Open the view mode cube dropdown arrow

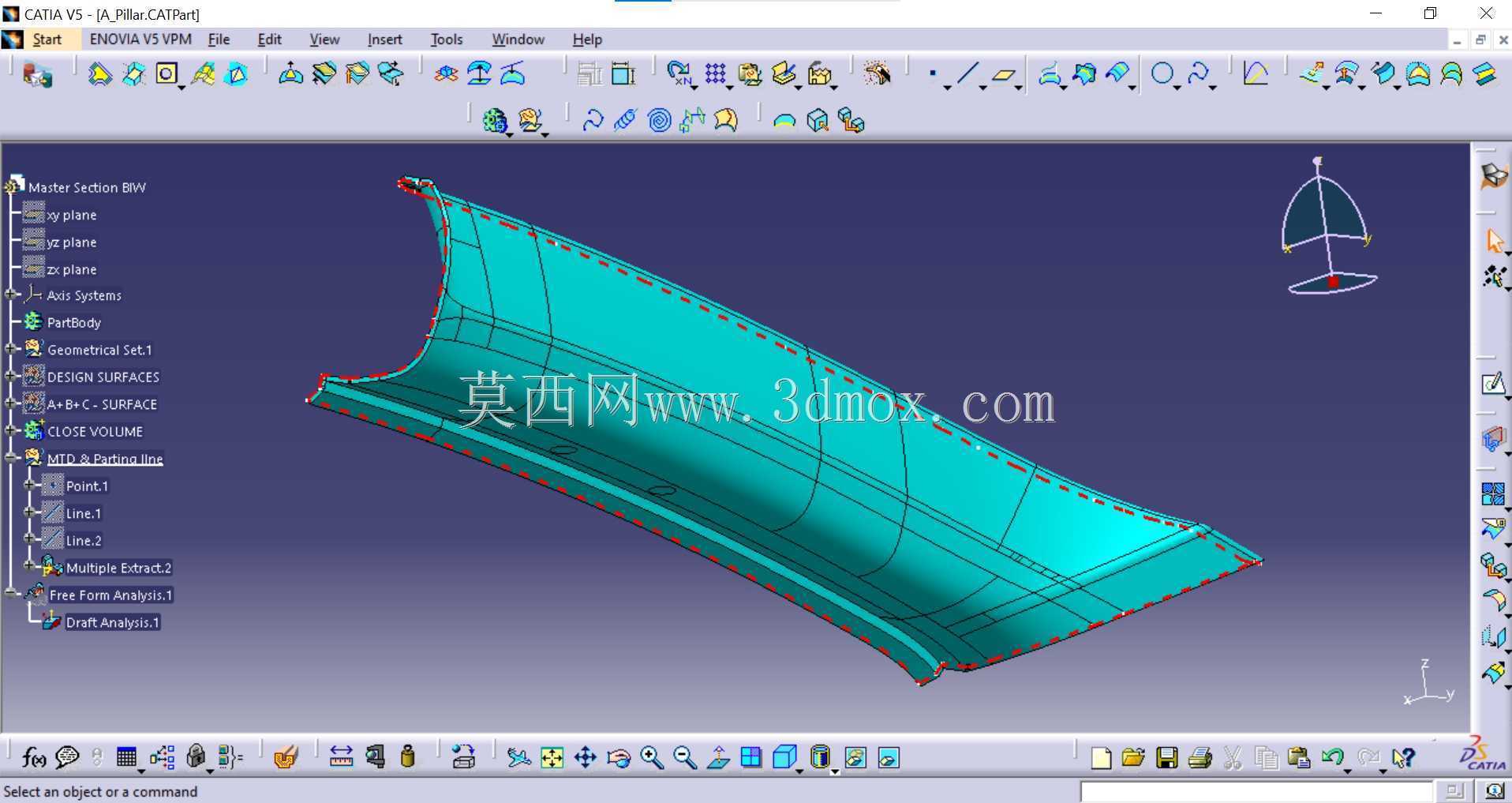pyautogui.click(x=799, y=771)
